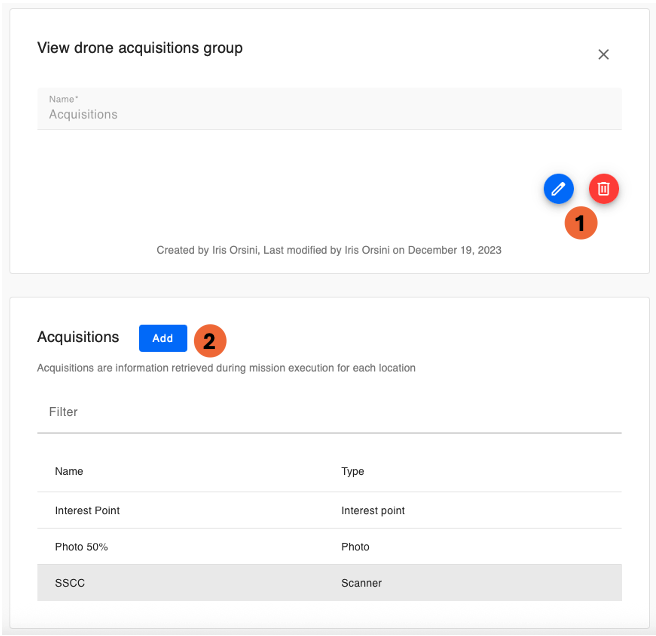
Task: Click the Name field containing Acquisitions
Action: 329,108
